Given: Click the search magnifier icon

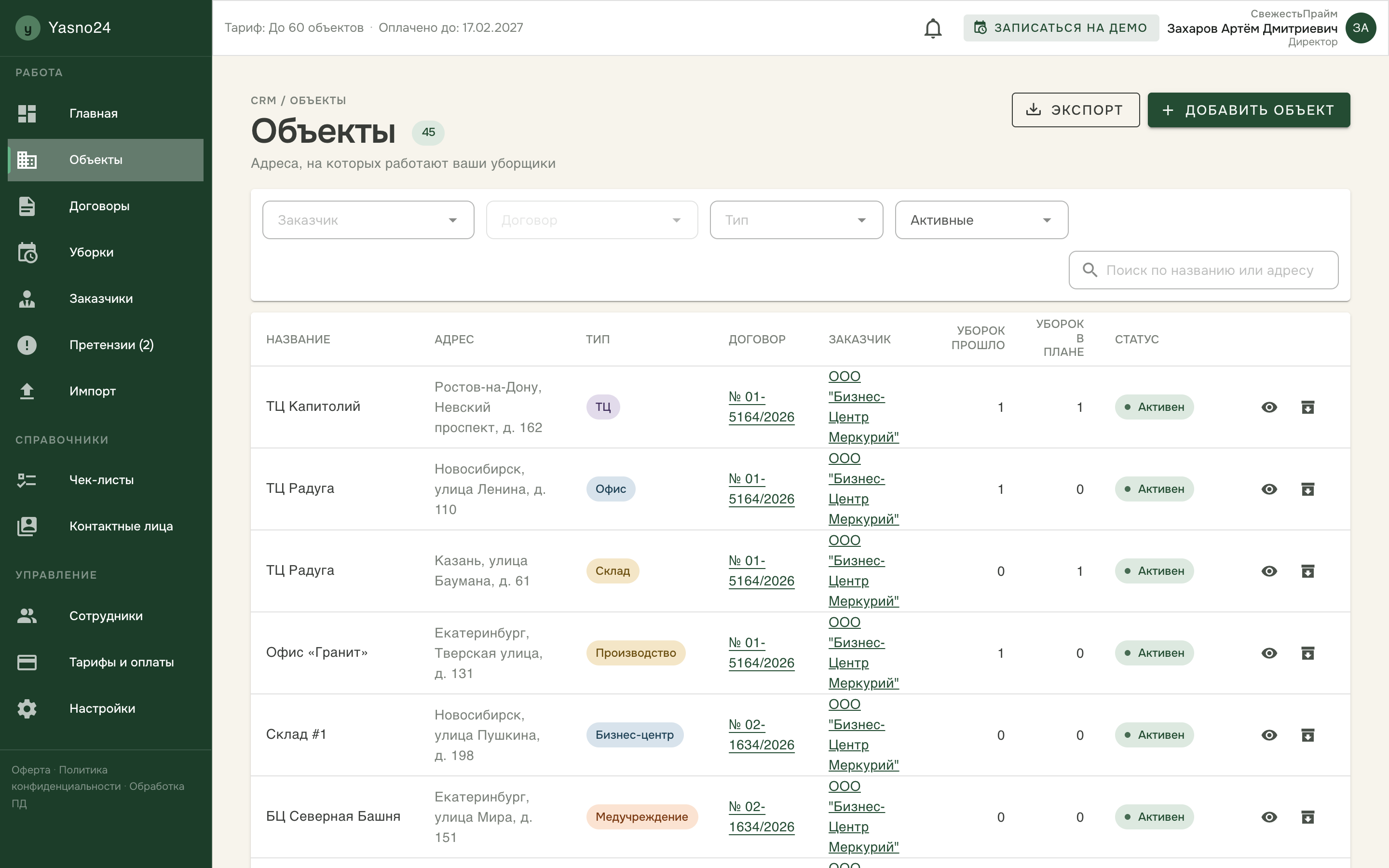Looking at the screenshot, I should tap(1089, 270).
